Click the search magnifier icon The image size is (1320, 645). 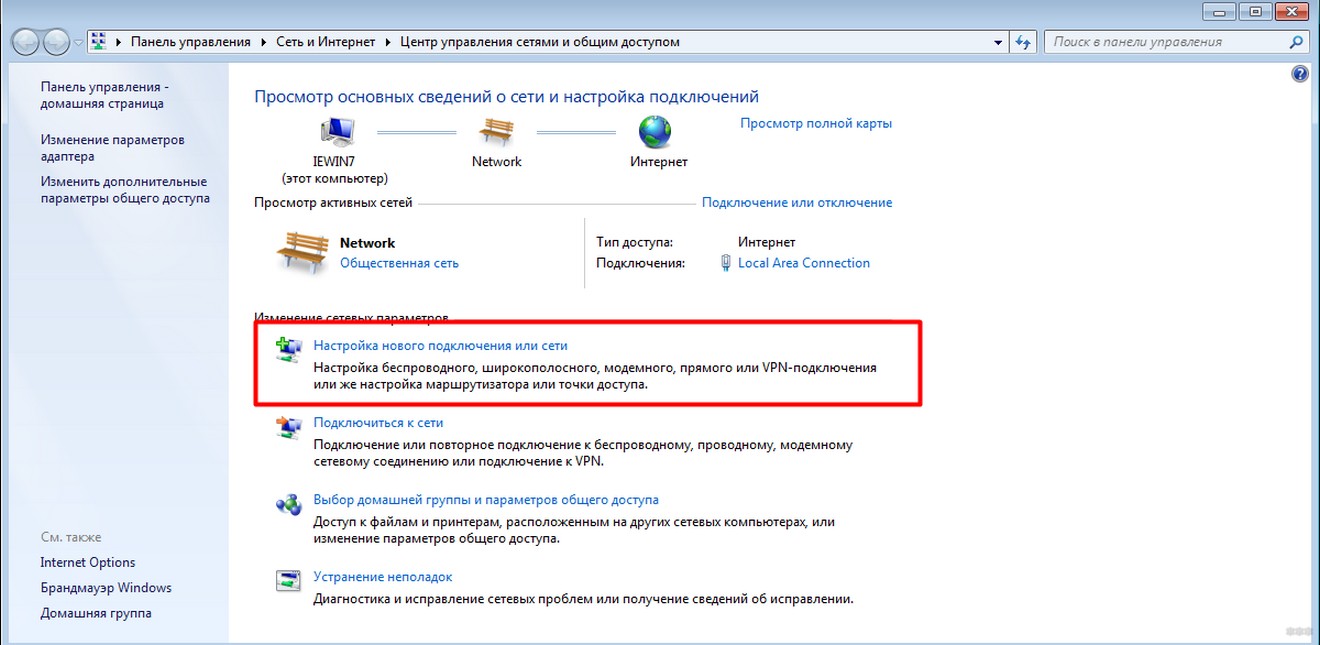pyautogui.click(x=1296, y=42)
